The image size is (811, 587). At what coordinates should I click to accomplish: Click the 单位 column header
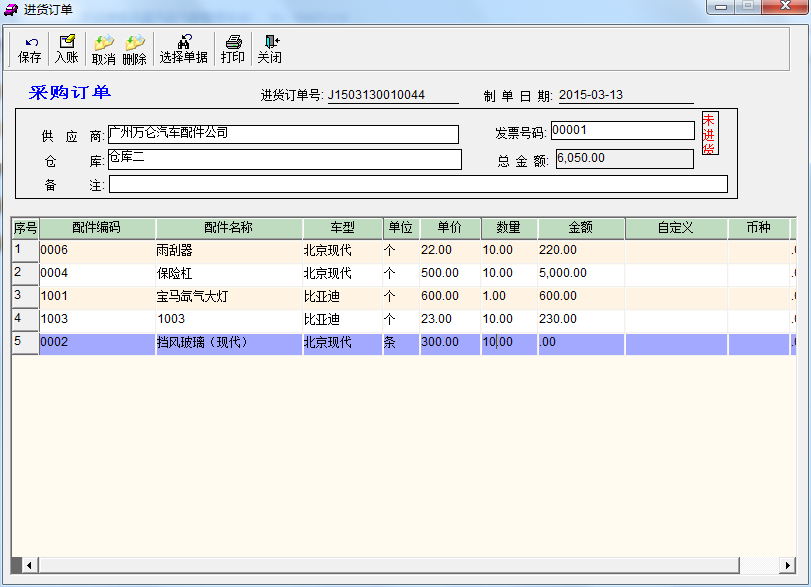(401, 228)
